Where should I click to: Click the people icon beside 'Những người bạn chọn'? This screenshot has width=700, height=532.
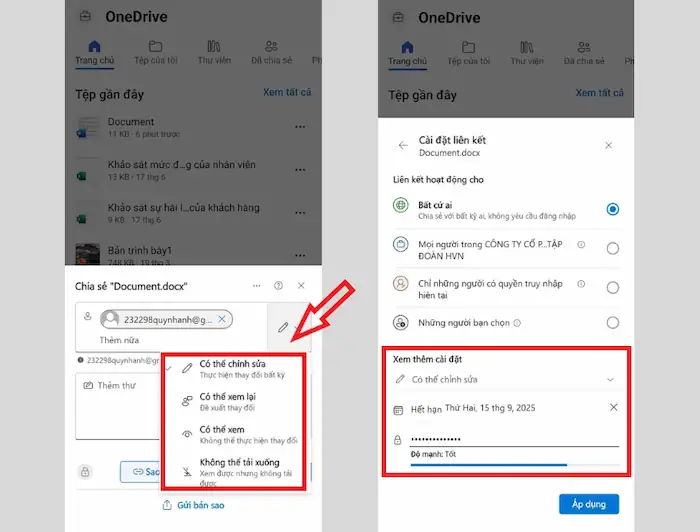[401, 322]
